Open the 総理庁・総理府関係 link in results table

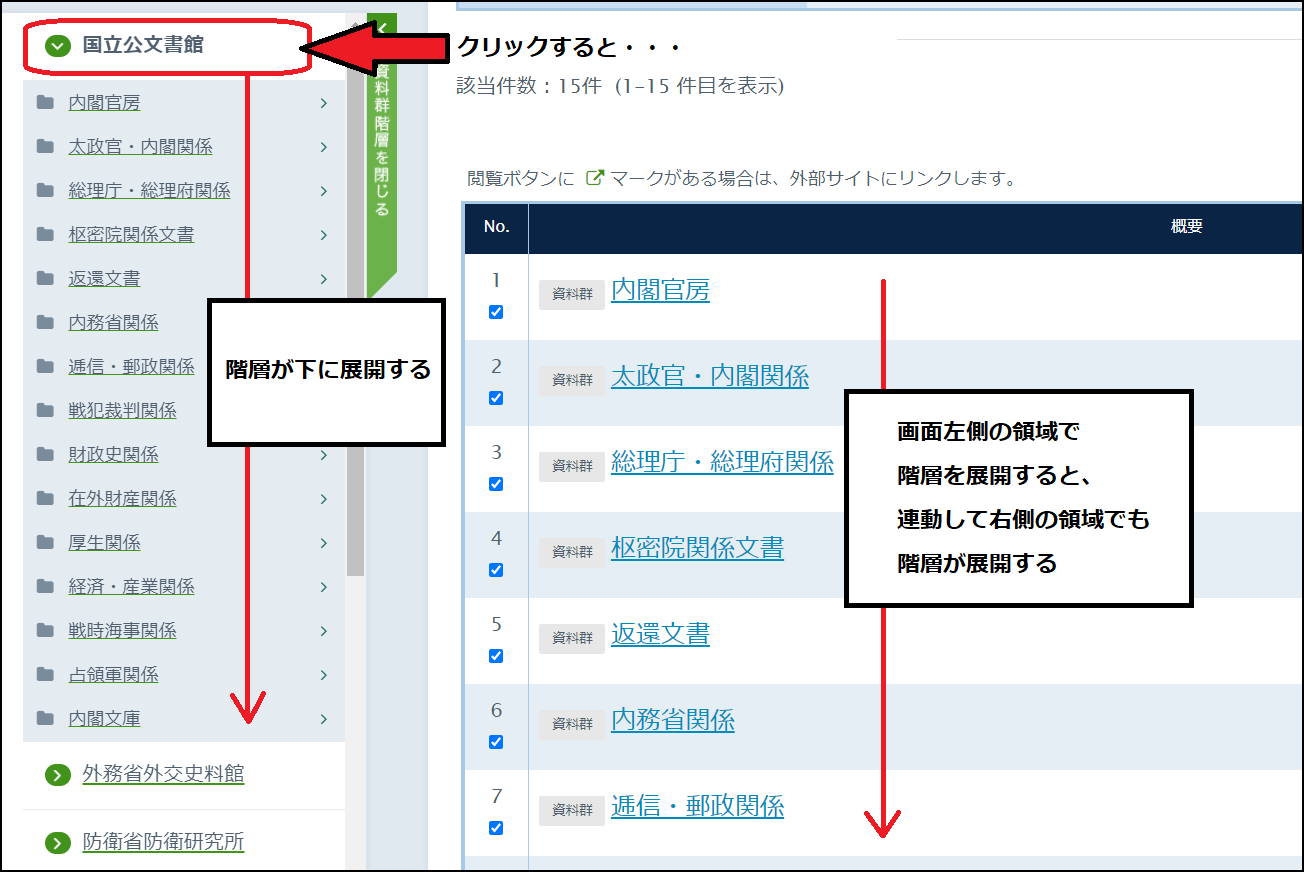[x=722, y=463]
